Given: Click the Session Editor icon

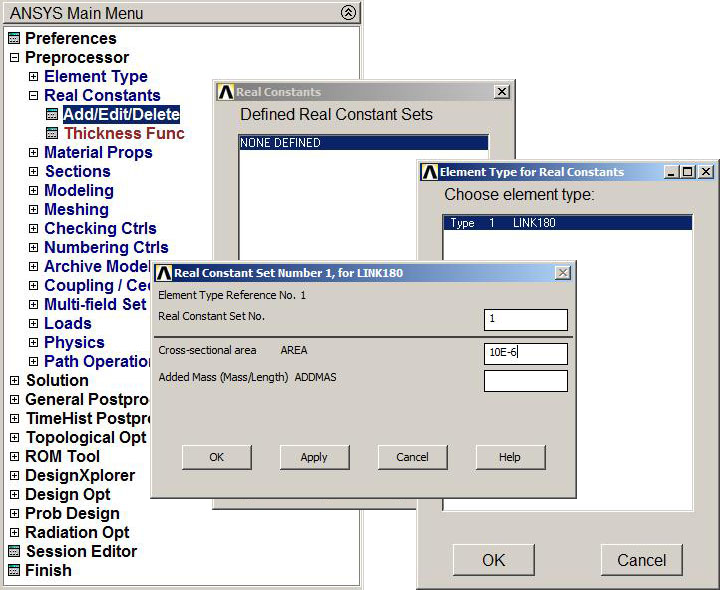Looking at the screenshot, I should [x=14, y=552].
